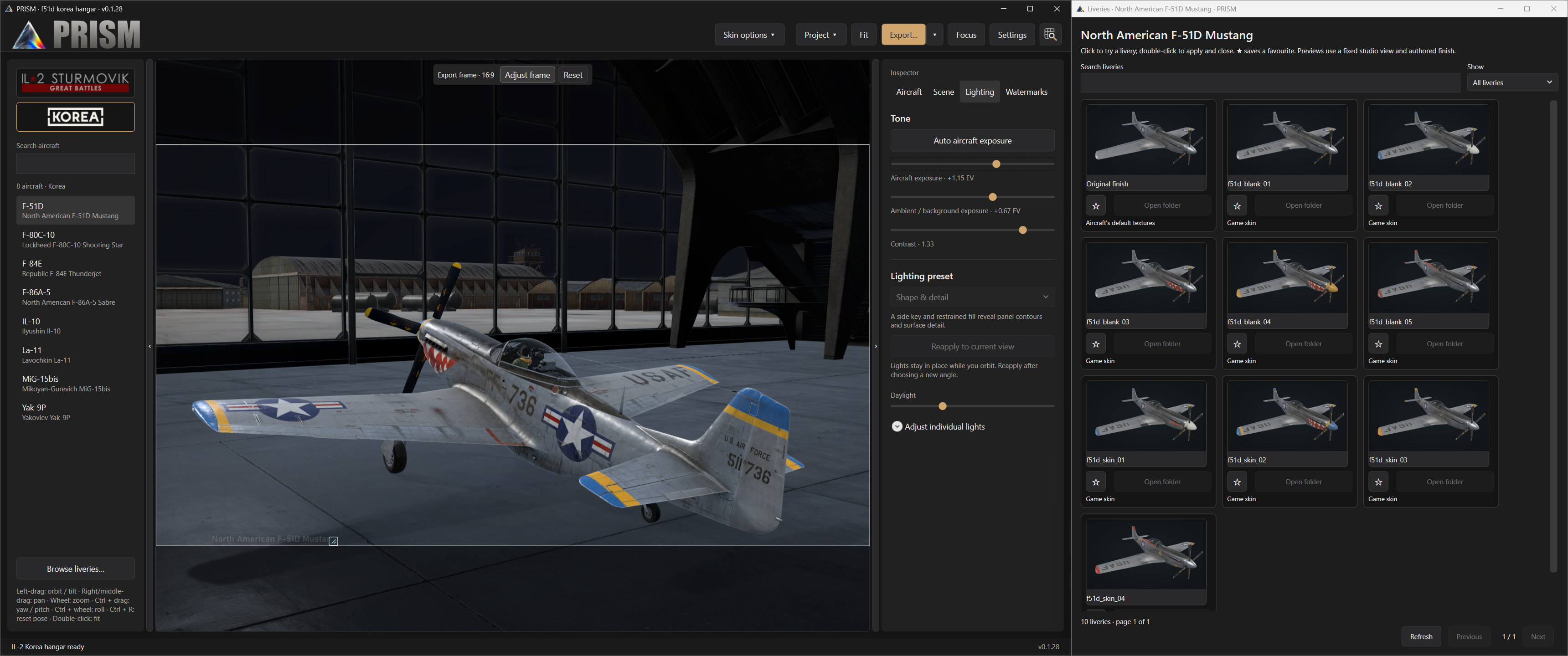Switch to the Scene inspector tab
Screen dimensions: 1568x656
[x=944, y=92]
